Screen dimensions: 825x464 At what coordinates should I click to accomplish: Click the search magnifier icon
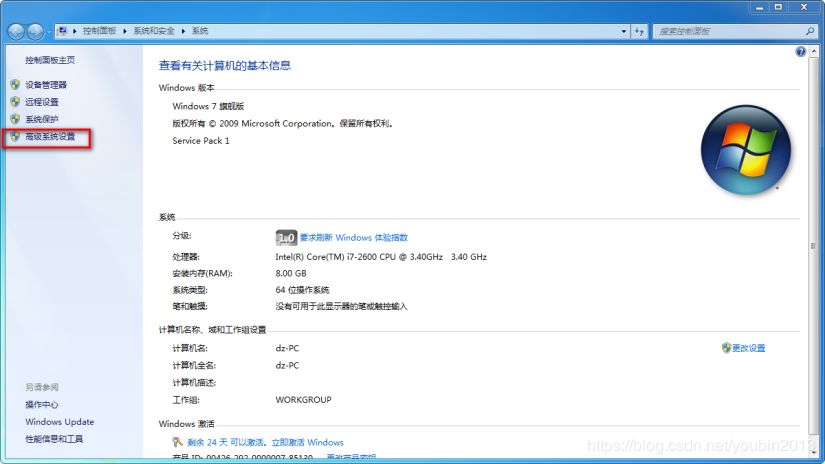click(810, 31)
